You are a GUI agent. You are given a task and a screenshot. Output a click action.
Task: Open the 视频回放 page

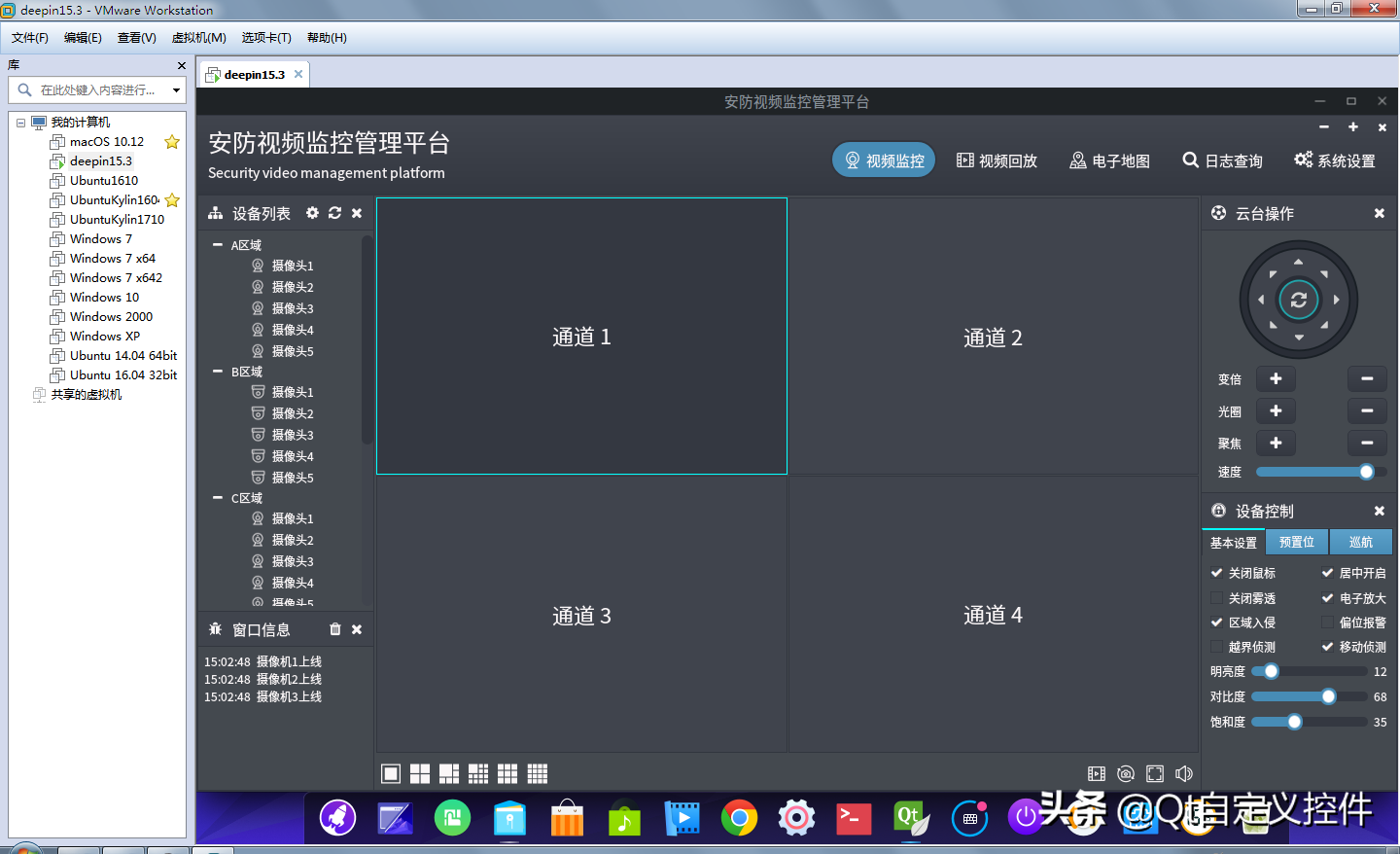(997, 160)
